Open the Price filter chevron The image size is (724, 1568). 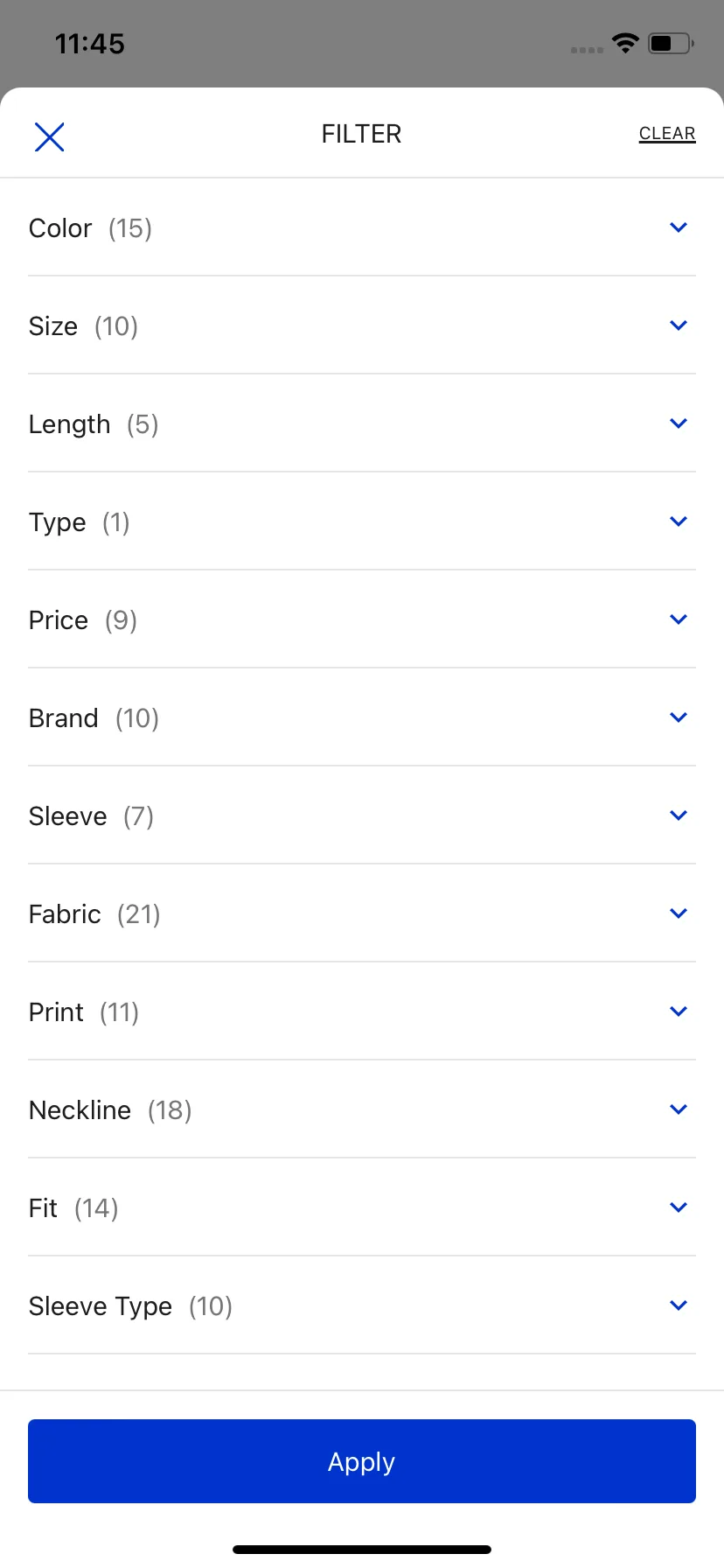coord(679,619)
